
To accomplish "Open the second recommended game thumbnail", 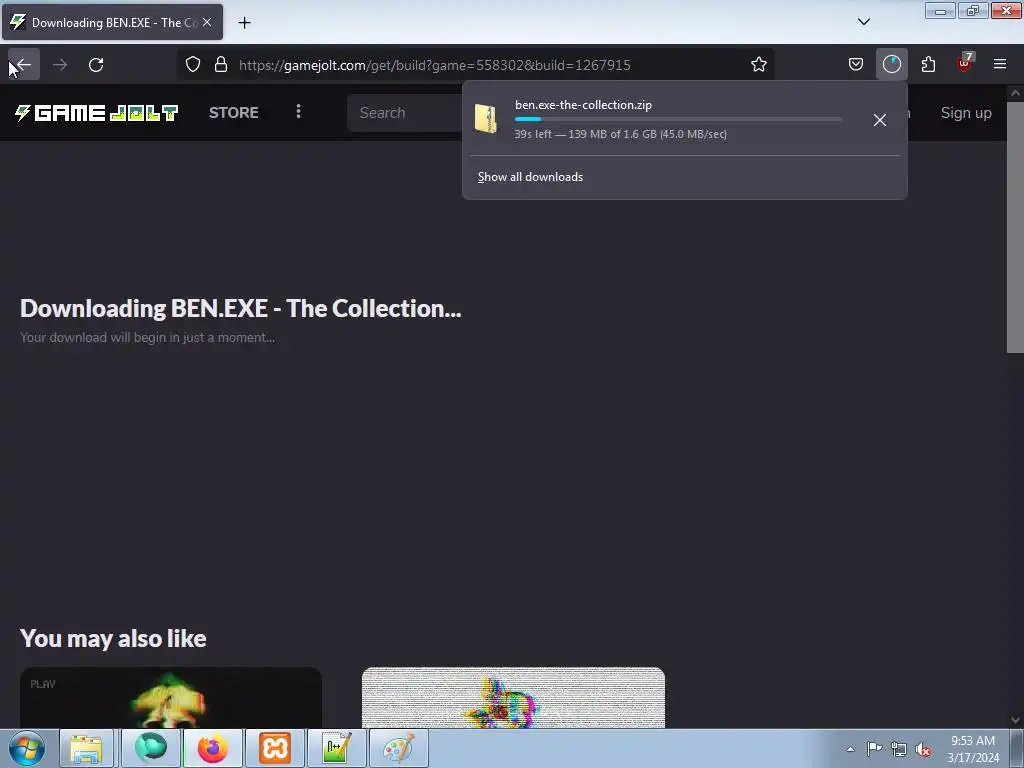I will point(513,697).
